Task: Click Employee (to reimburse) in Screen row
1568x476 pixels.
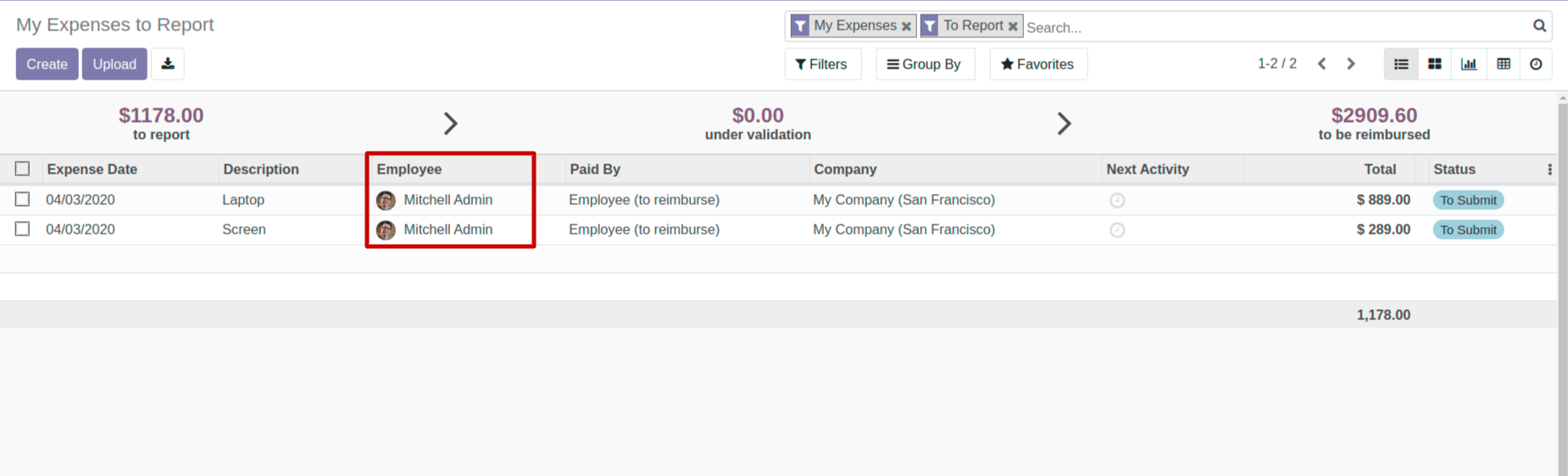Action: pyautogui.click(x=644, y=230)
